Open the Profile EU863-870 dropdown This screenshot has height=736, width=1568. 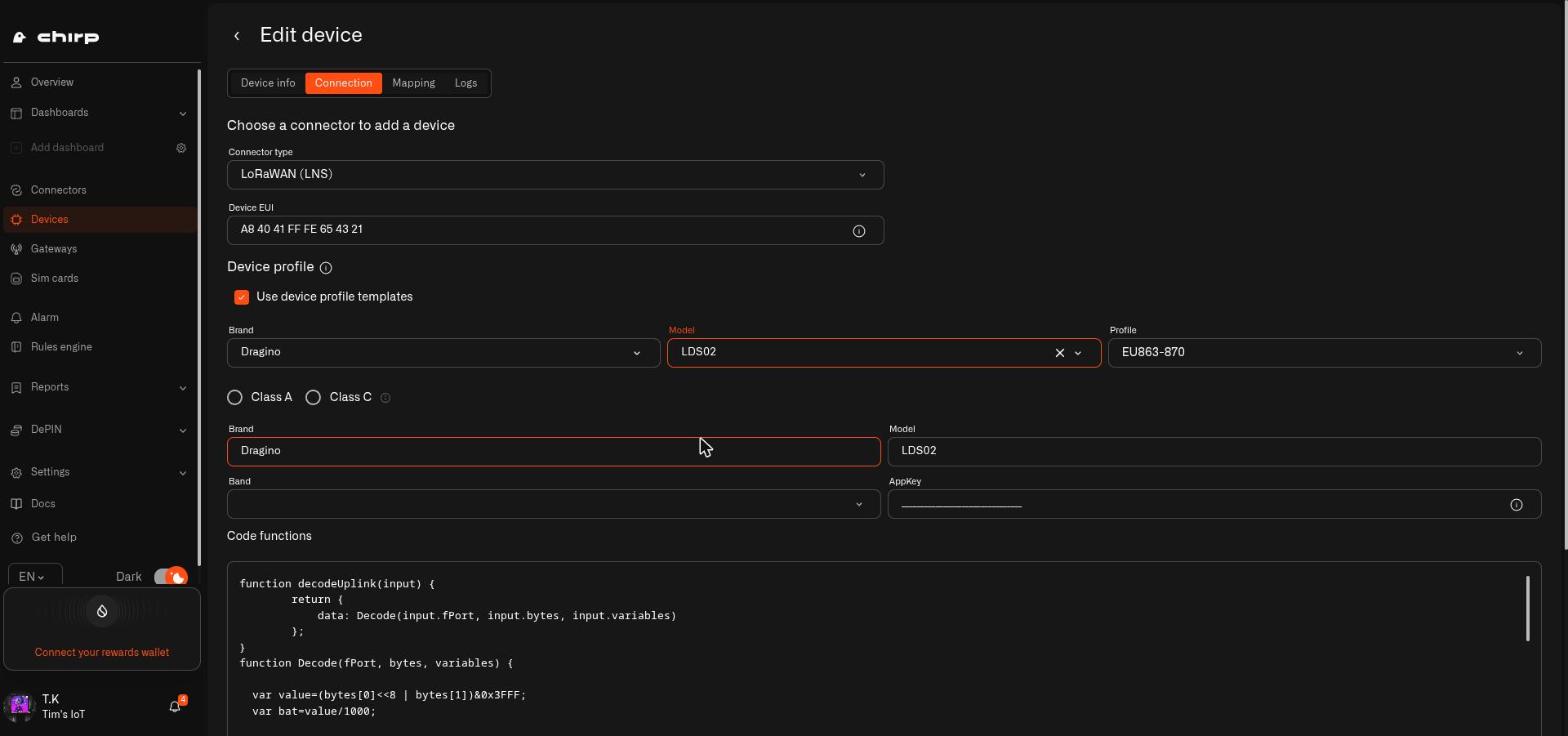coord(1324,353)
